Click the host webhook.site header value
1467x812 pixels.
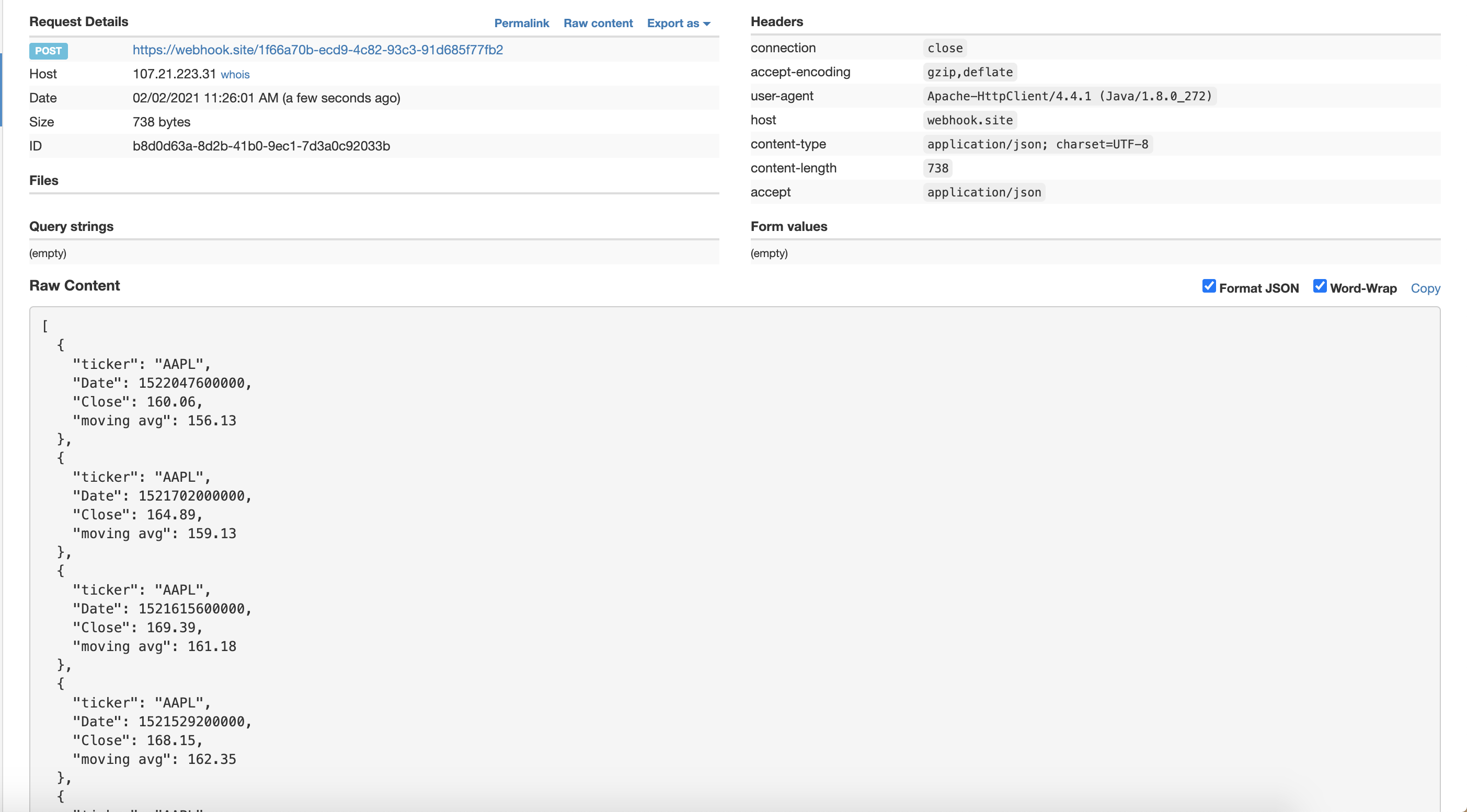969,121
